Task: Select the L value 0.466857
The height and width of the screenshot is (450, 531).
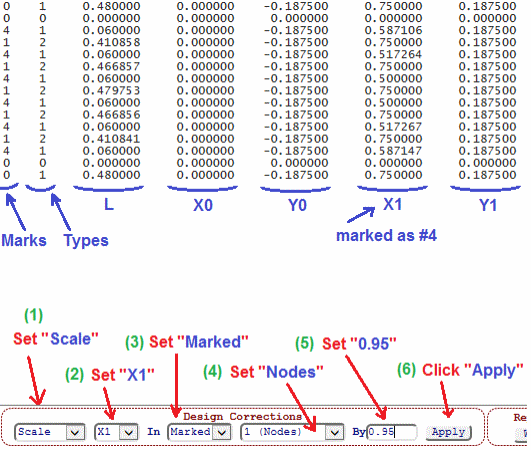Action: 111,66
